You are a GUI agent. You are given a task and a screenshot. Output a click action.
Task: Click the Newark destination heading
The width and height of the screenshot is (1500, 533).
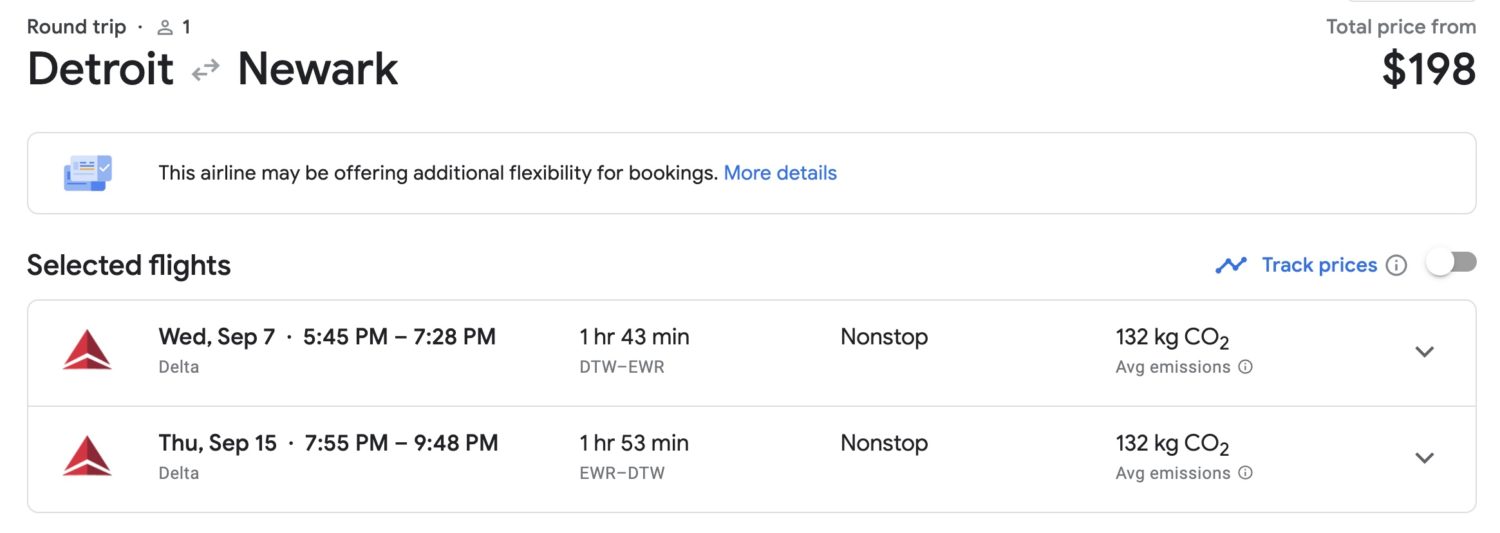(318, 70)
